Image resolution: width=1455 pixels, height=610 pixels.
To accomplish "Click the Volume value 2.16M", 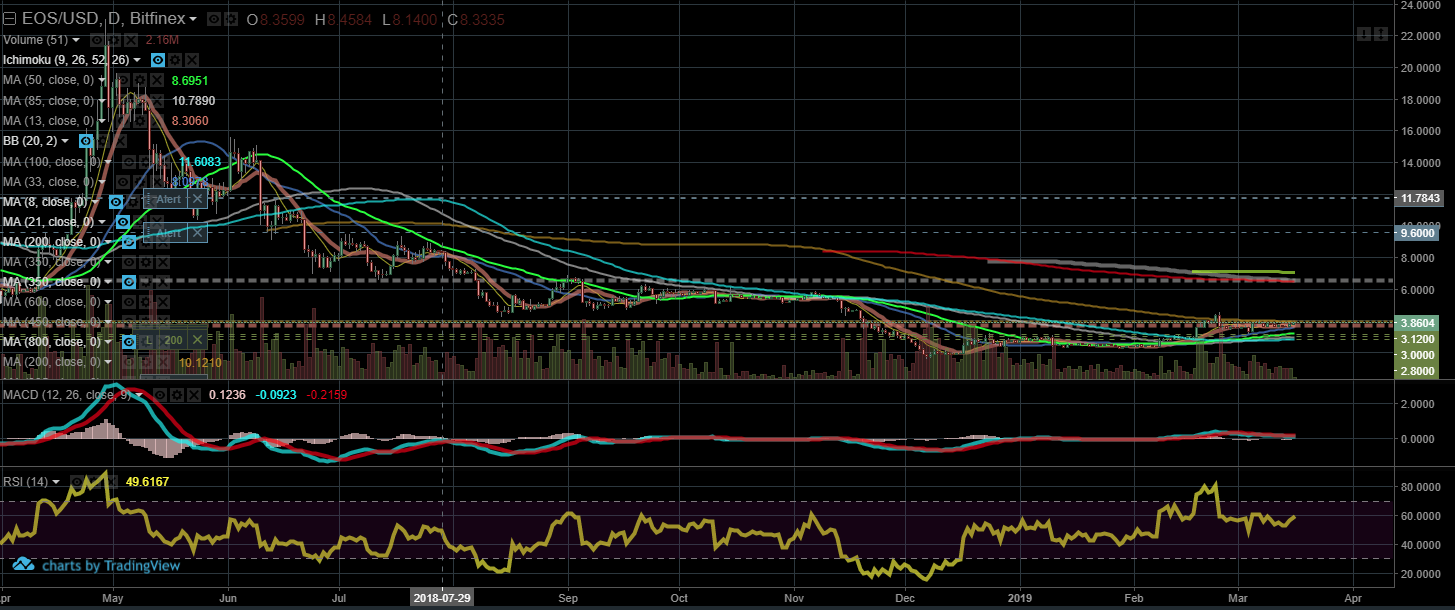I will click(162, 40).
